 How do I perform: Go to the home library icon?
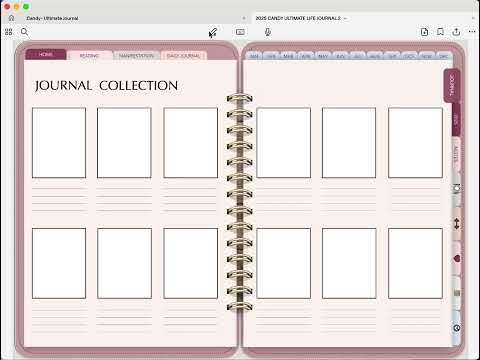[x=11, y=18]
